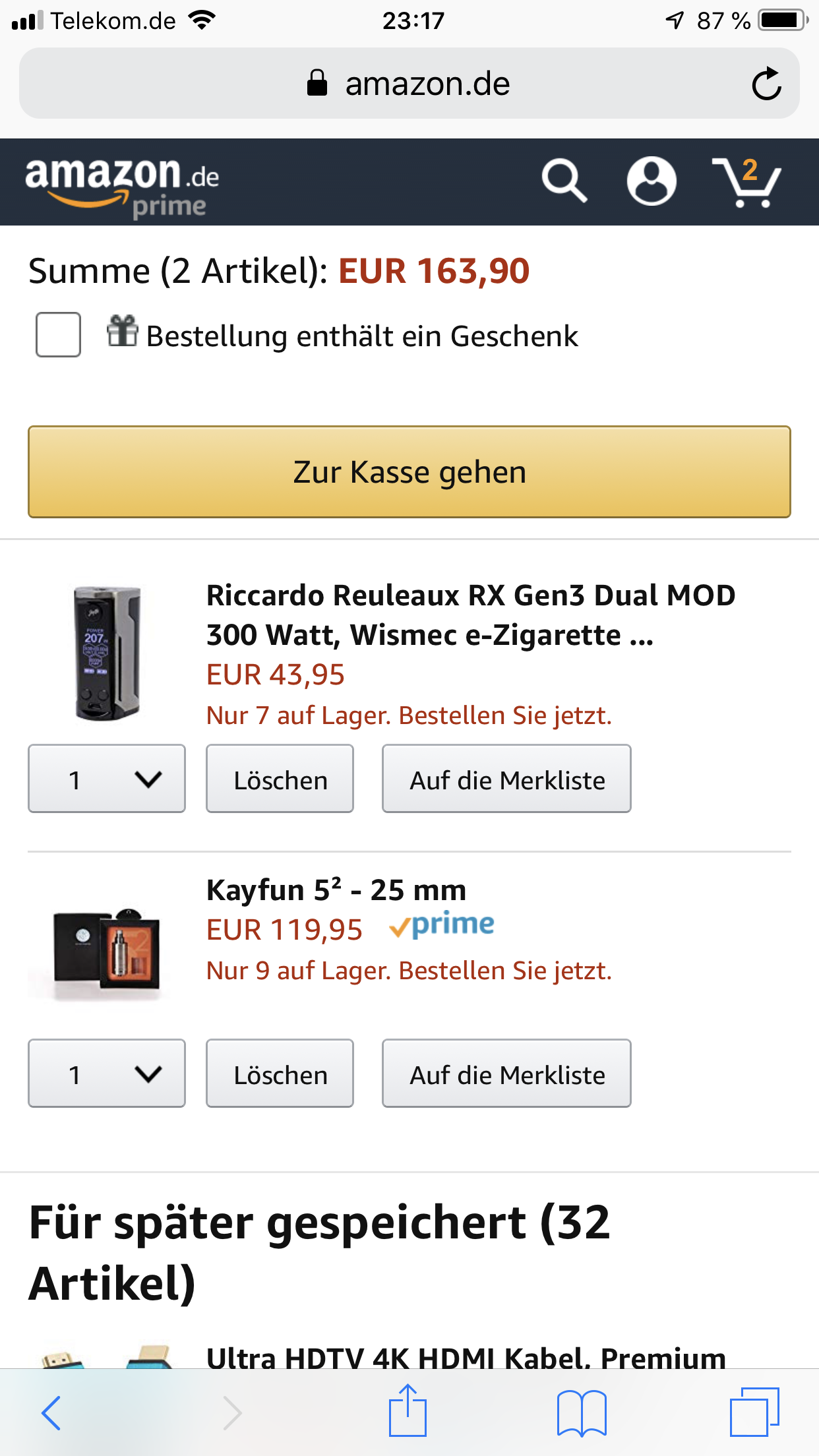Tap the search magnifier icon in Amazon header
This screenshot has width=819, height=1456.
(564, 181)
